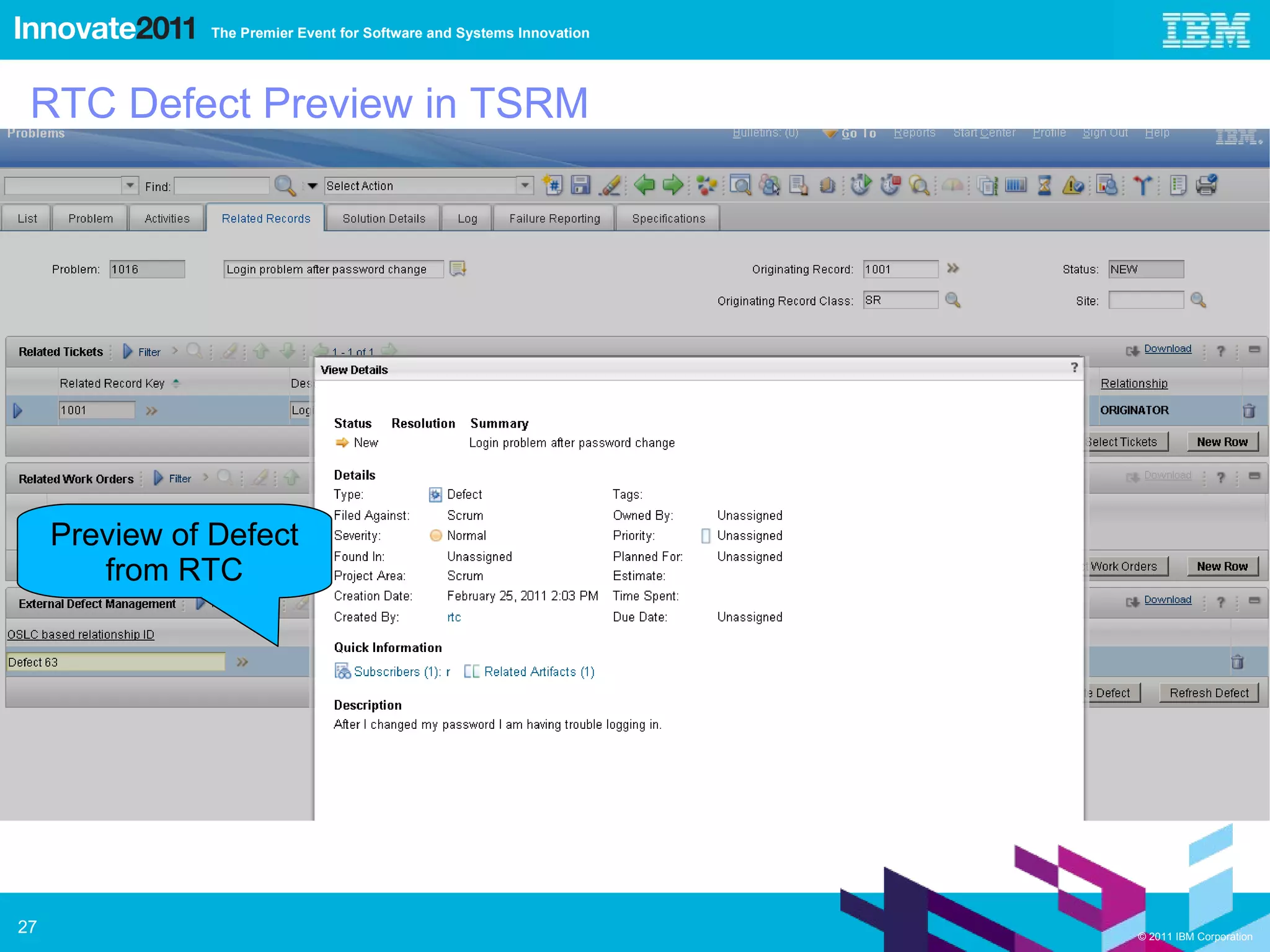Image resolution: width=1270 pixels, height=952 pixels.
Task: Switch to the List tab
Action: 27,218
